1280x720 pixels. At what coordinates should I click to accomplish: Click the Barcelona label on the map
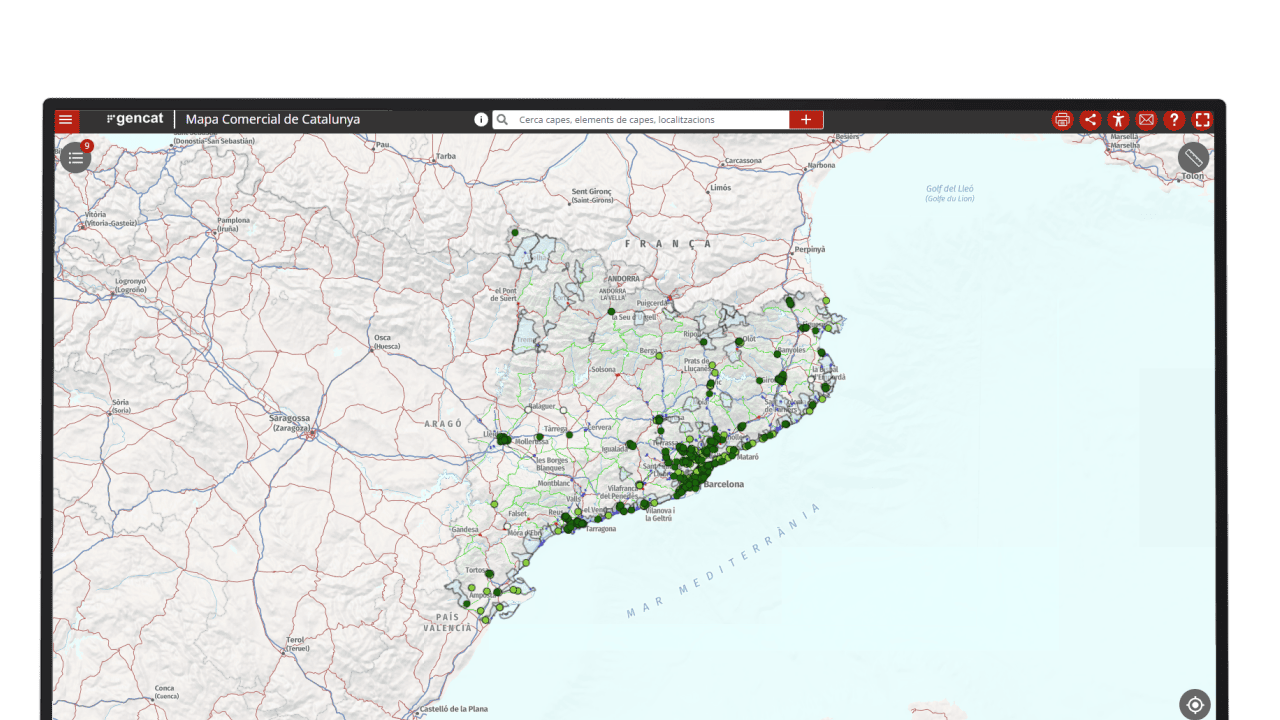[724, 484]
